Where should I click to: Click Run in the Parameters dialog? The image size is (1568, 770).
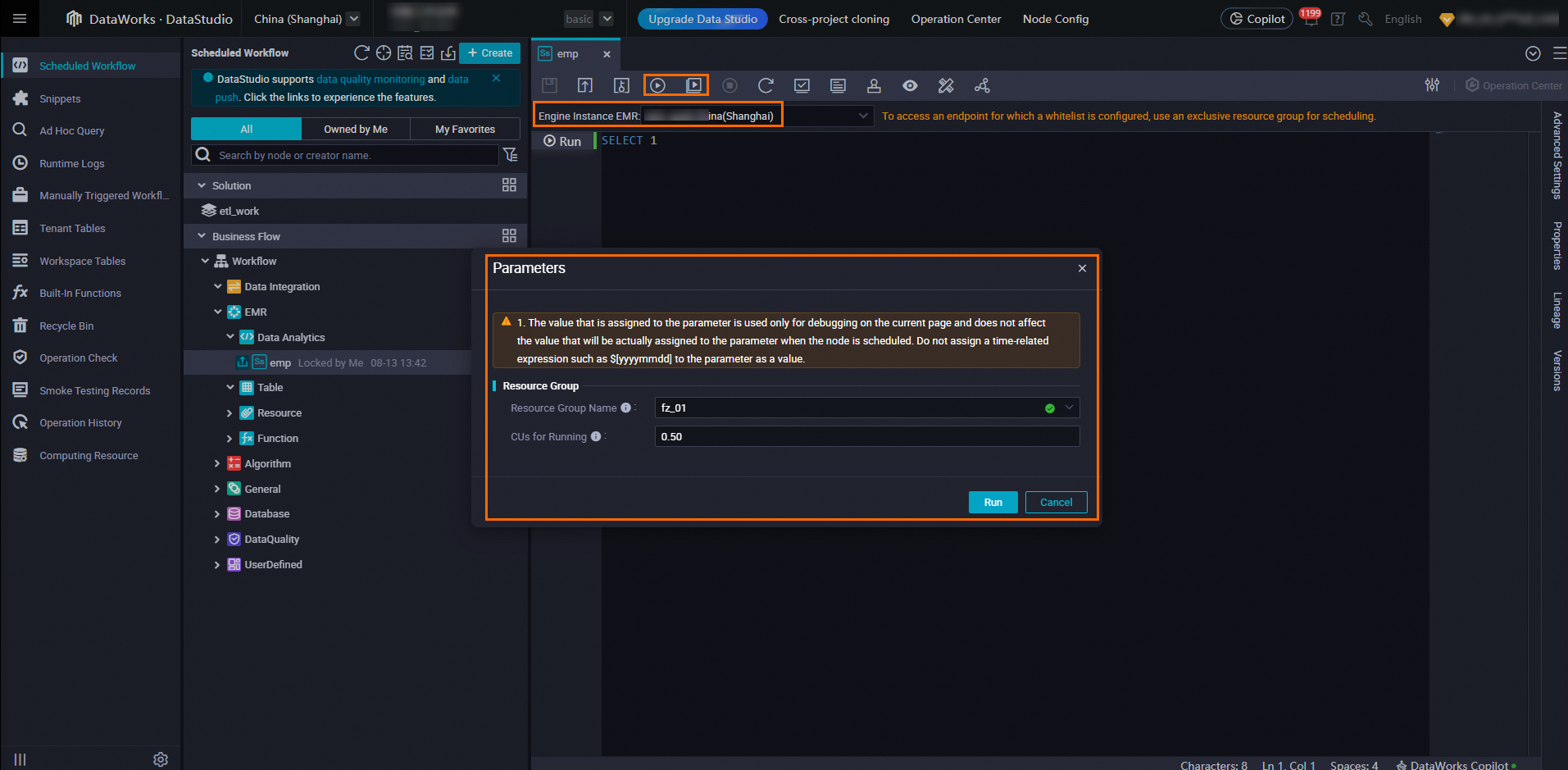993,502
